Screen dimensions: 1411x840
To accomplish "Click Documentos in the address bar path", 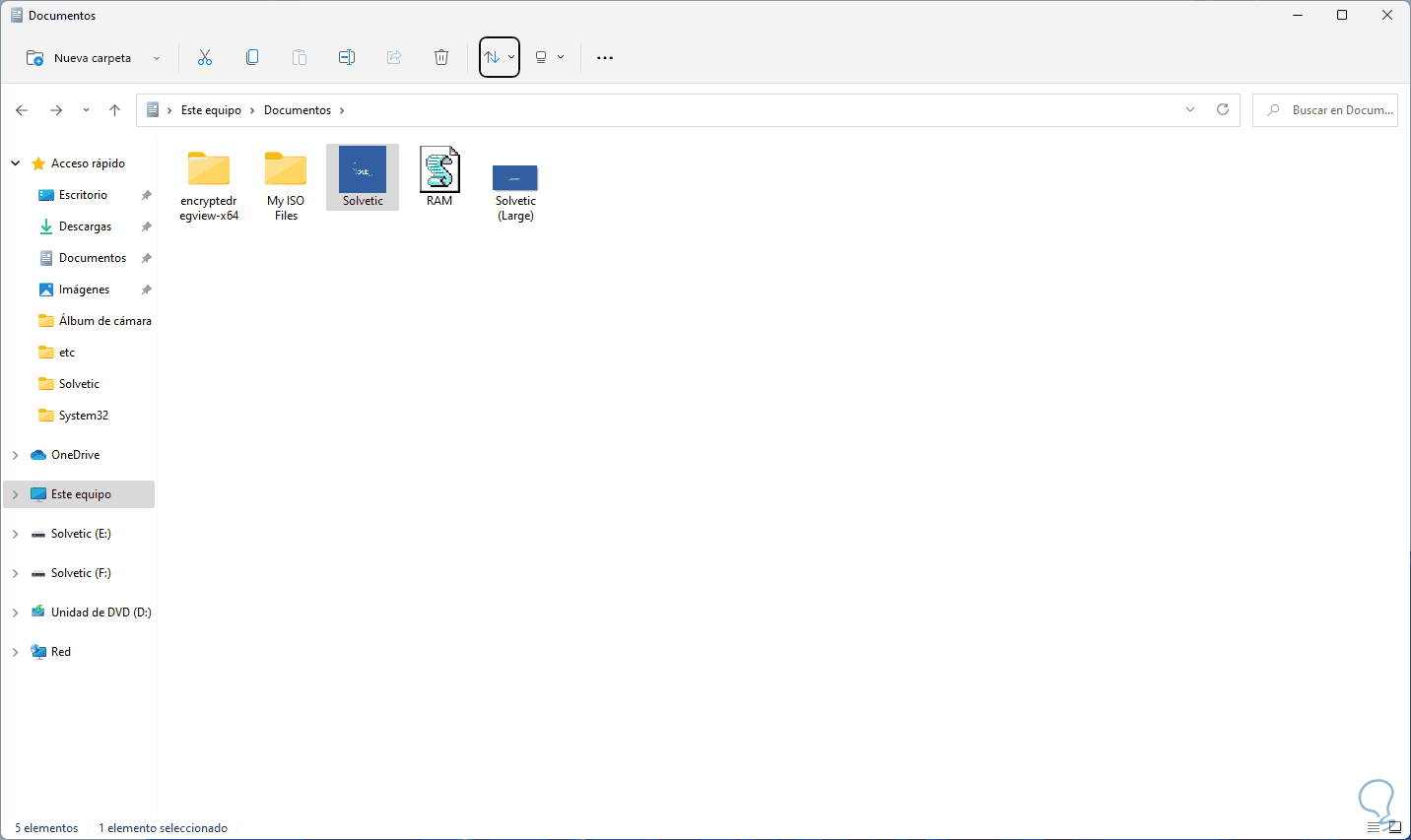I will tap(298, 110).
